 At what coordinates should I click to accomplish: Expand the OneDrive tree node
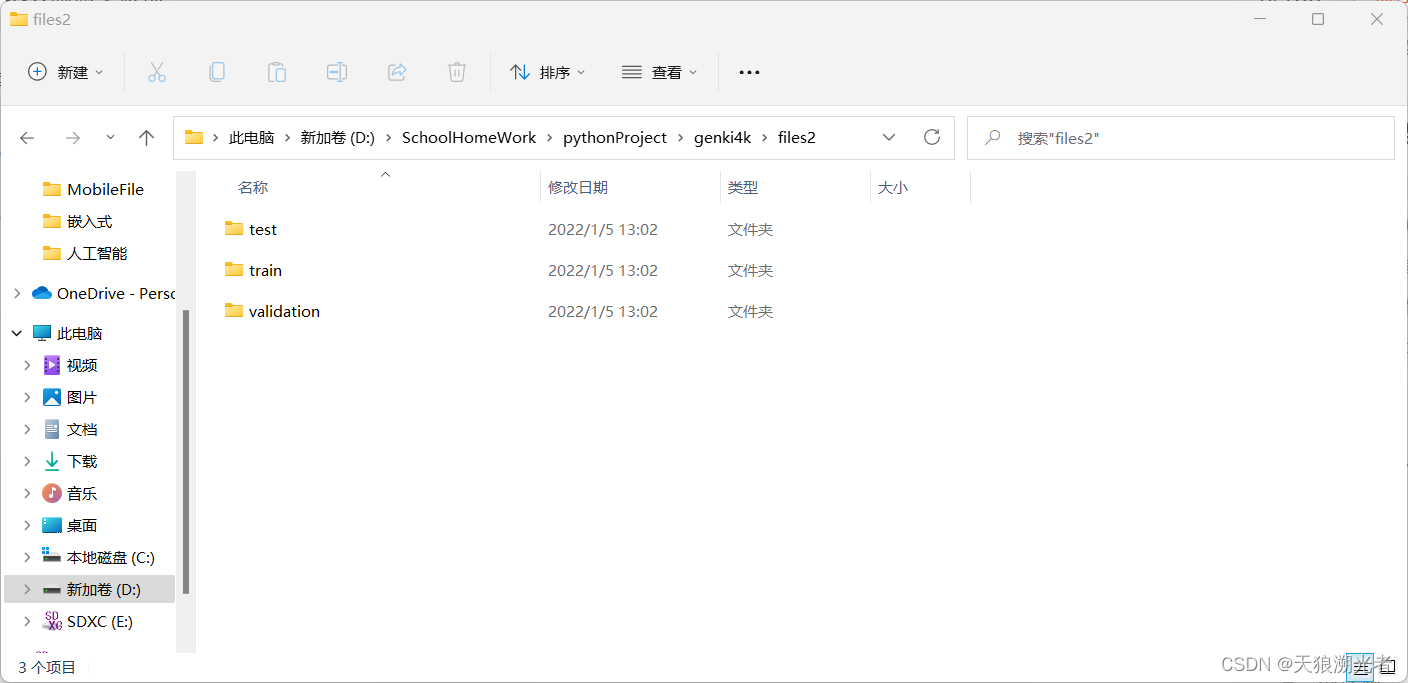click(x=17, y=293)
